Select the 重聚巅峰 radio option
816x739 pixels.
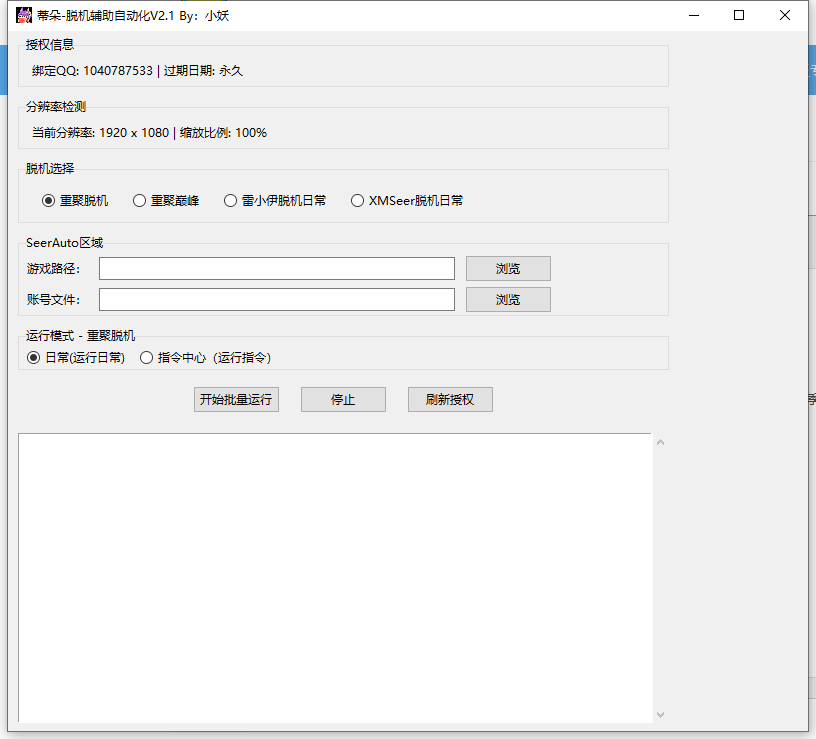167,200
